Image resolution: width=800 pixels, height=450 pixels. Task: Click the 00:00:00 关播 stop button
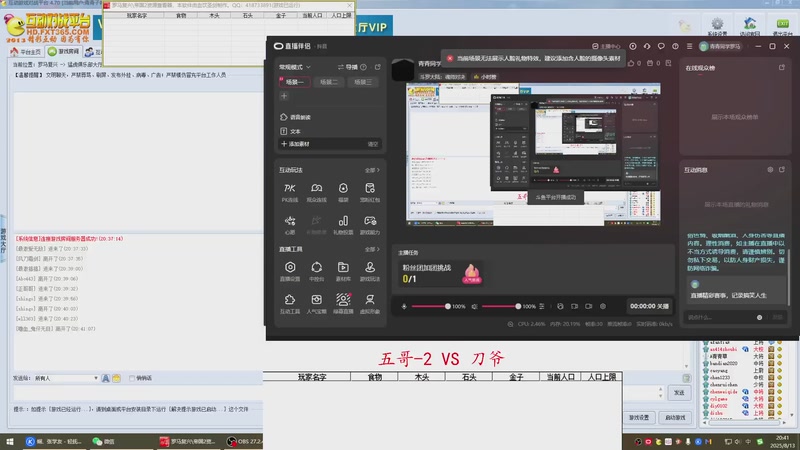[649, 306]
